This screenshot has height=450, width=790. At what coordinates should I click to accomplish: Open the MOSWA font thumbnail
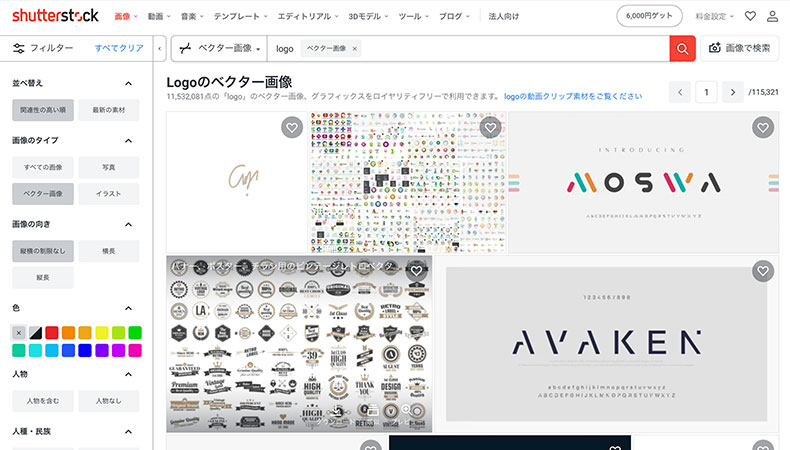643,182
